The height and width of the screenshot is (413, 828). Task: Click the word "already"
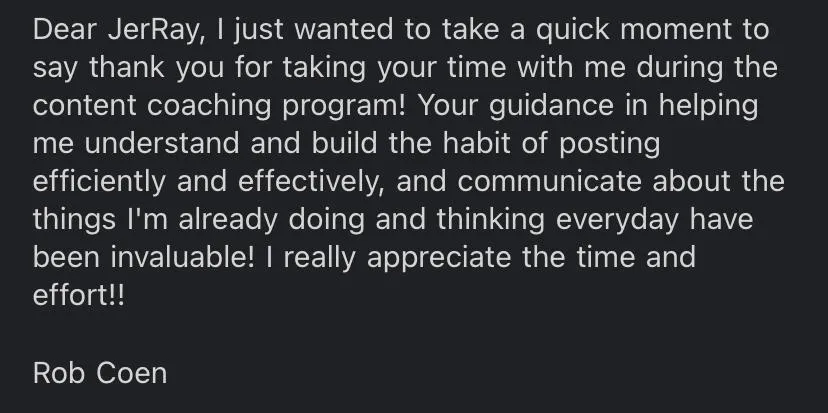pyautogui.click(x=228, y=220)
